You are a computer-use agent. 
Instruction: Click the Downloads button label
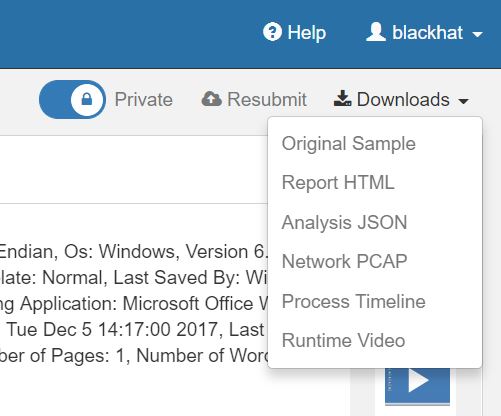coord(403,99)
